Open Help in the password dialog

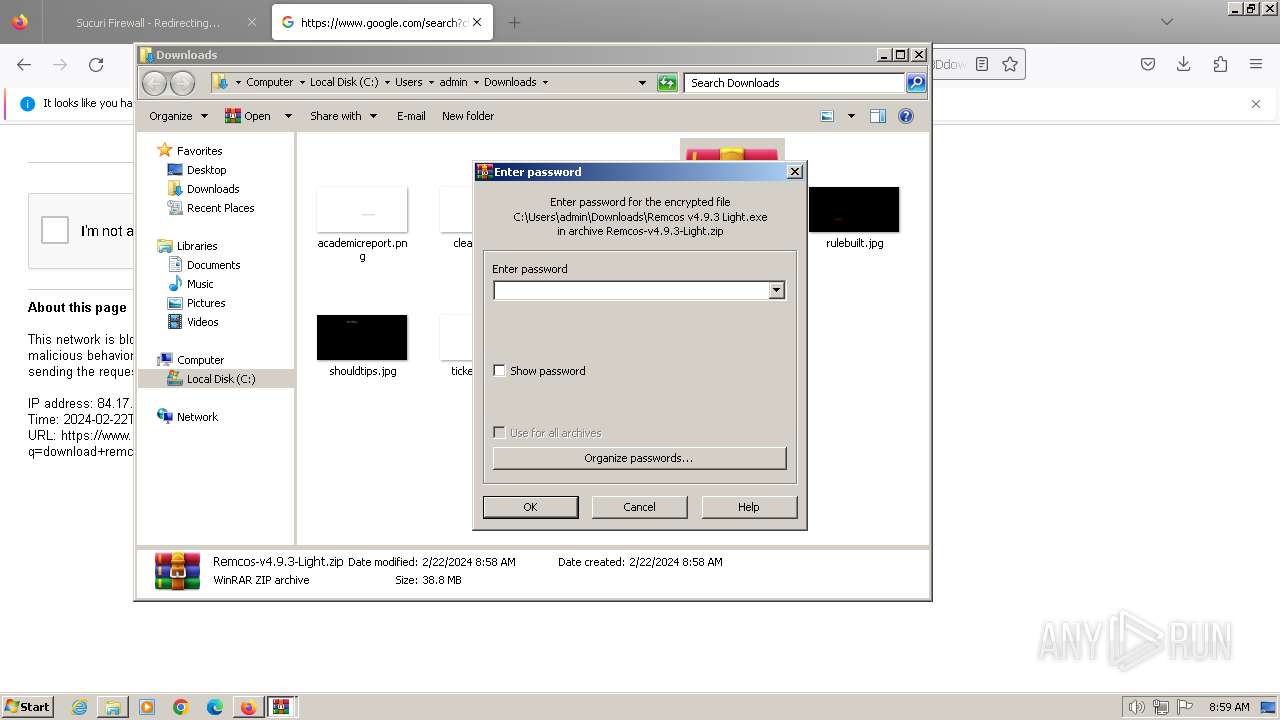(x=749, y=507)
